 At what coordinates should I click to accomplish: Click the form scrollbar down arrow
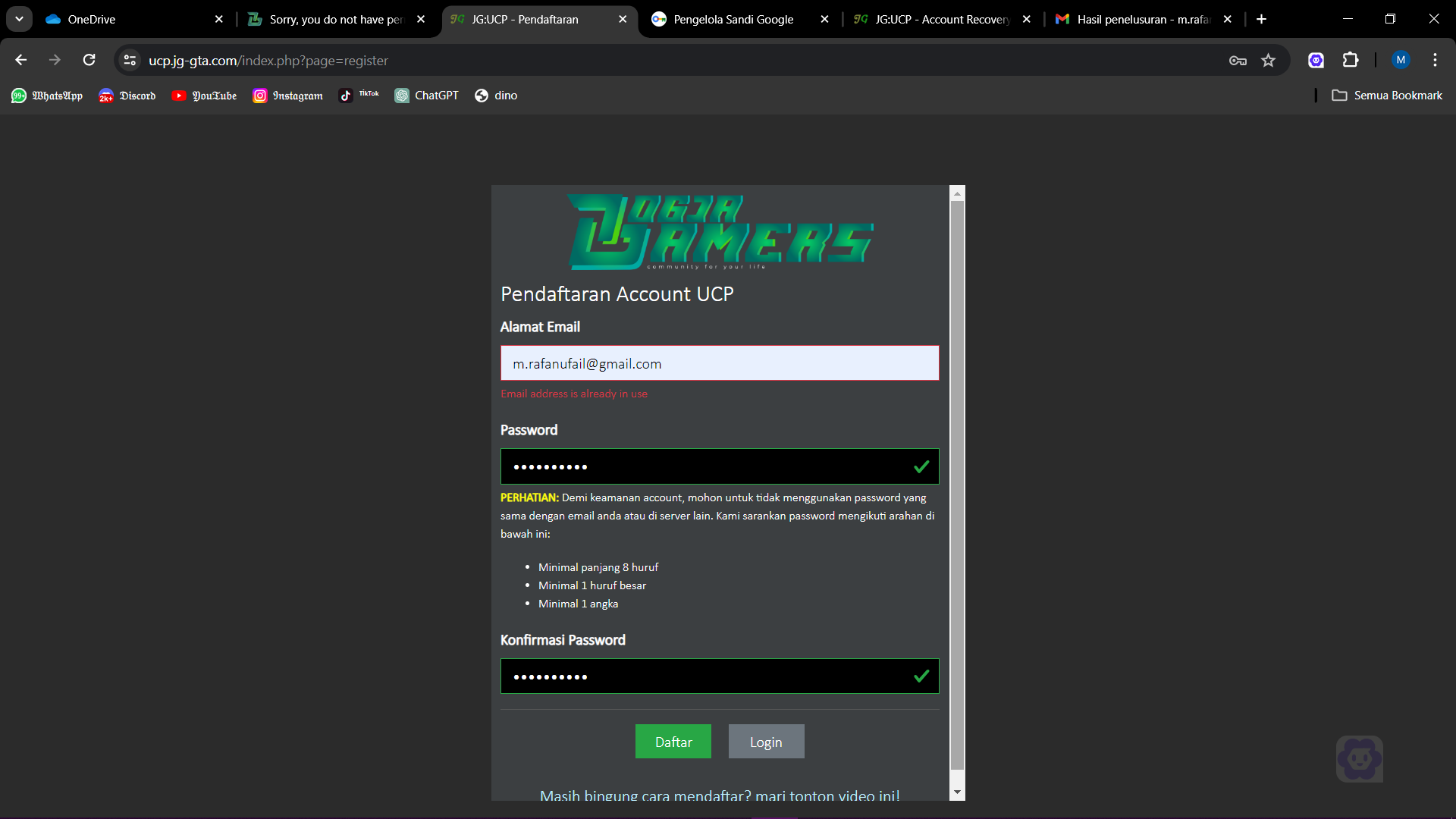(957, 792)
